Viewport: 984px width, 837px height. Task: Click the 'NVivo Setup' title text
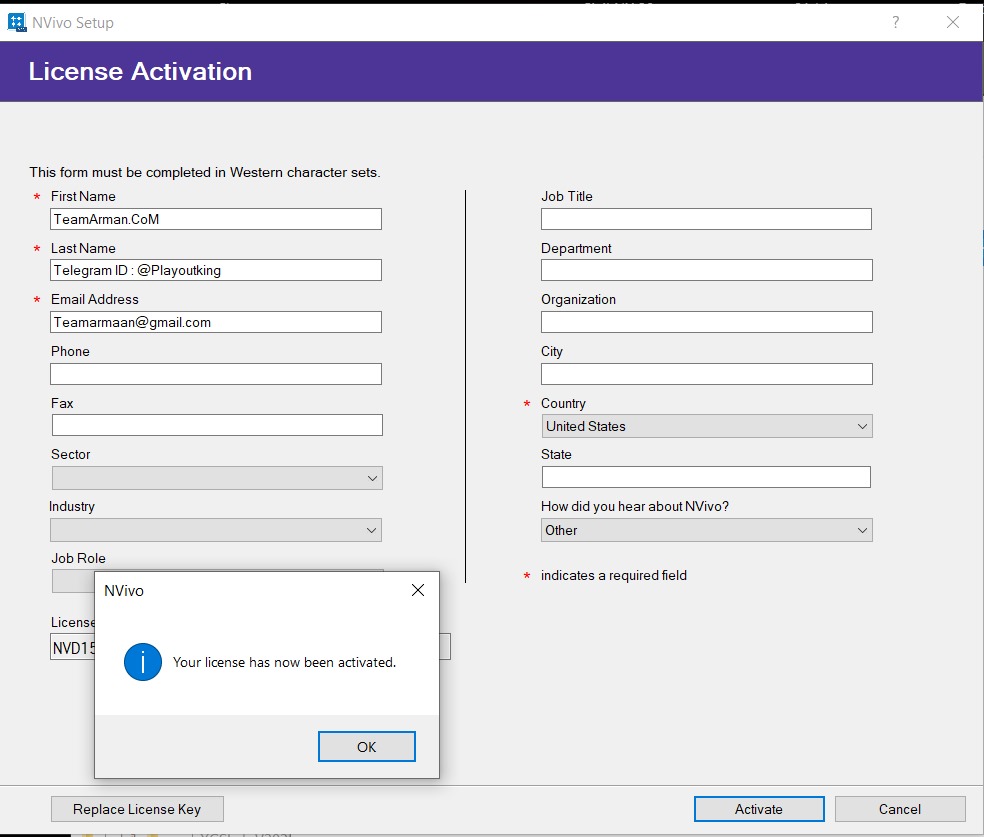coord(73,23)
